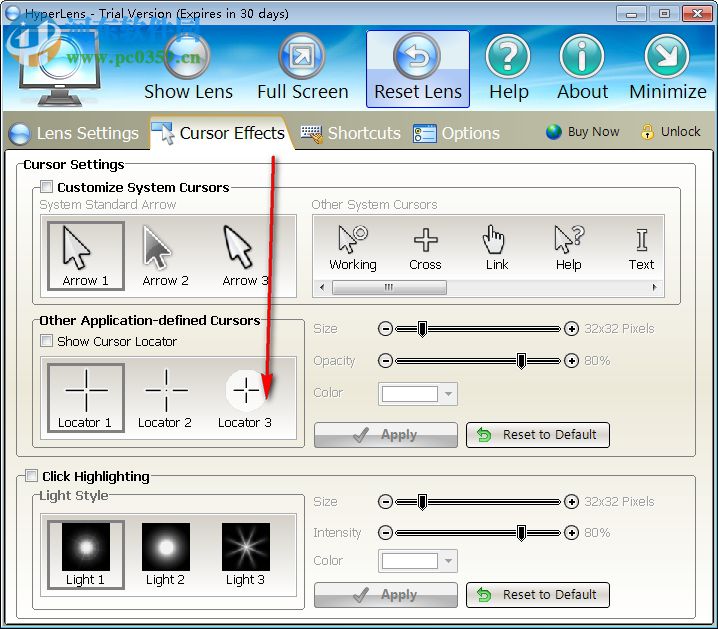Screen dimensions: 718x629
Task: Click the cursor list left scroll arrow
Action: coord(322,287)
